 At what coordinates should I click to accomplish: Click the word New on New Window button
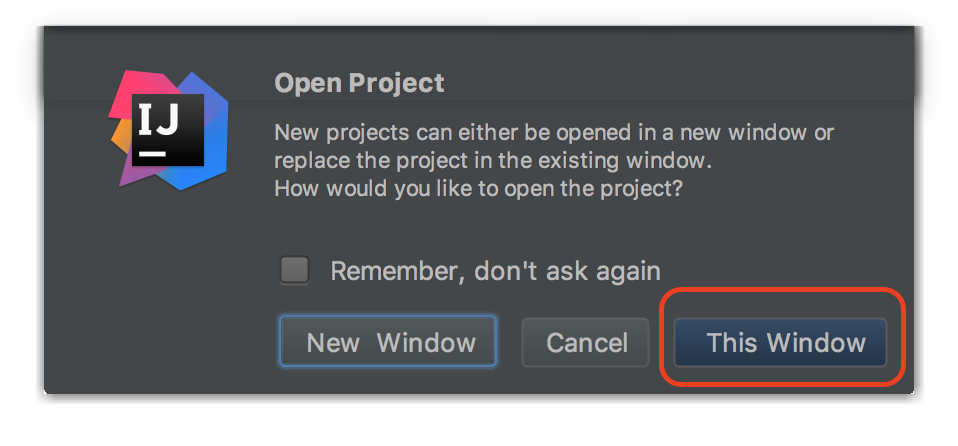click(x=333, y=343)
